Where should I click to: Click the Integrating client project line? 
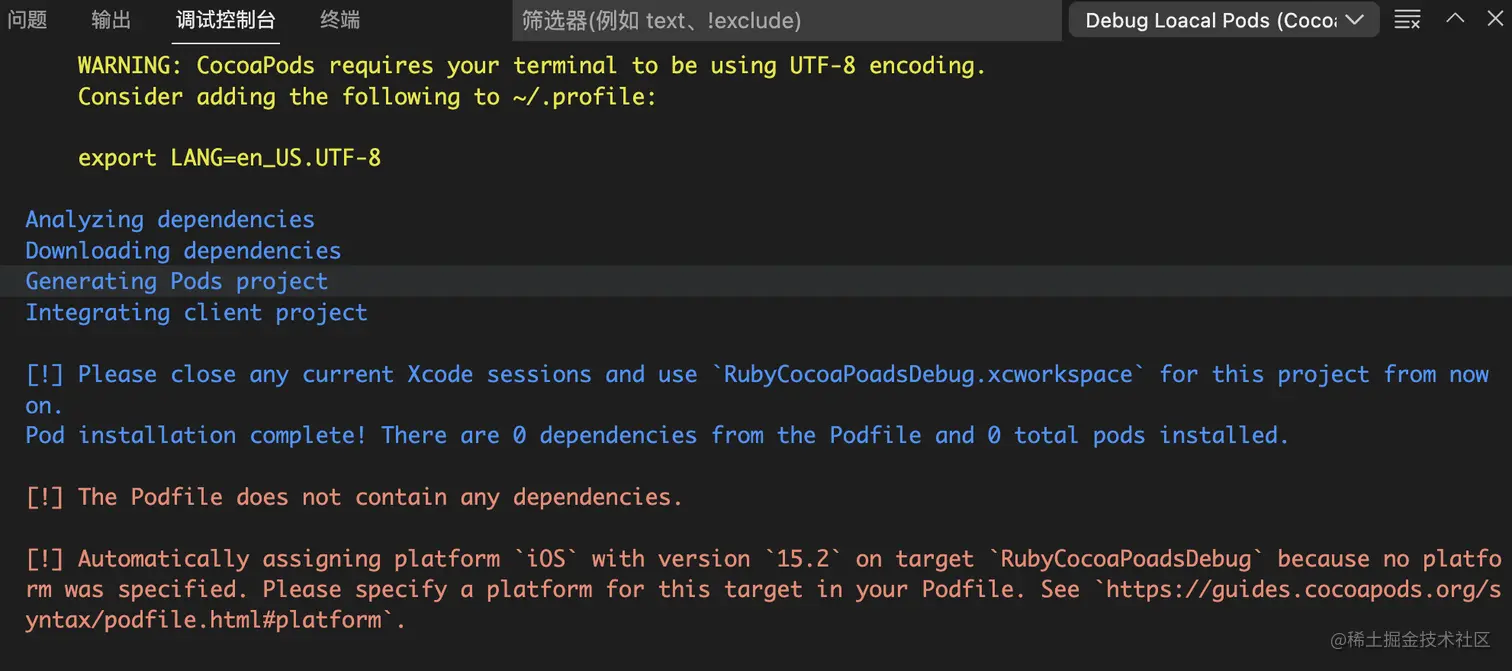click(x=196, y=312)
